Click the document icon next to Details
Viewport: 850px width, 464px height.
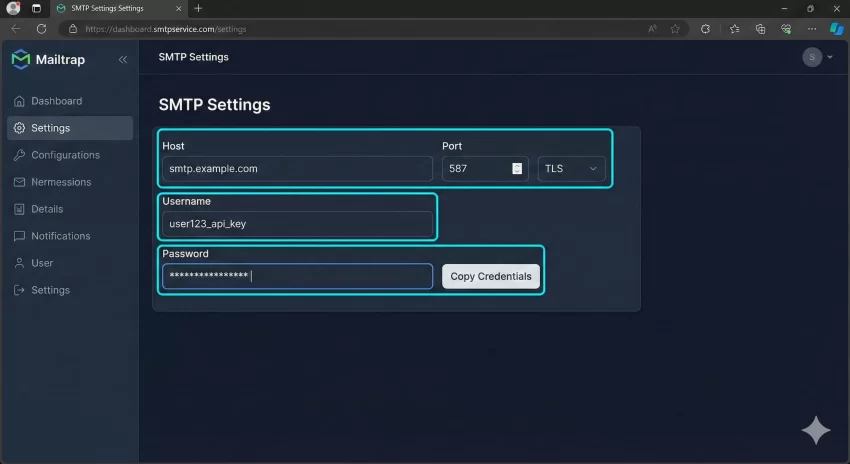click(x=20, y=209)
